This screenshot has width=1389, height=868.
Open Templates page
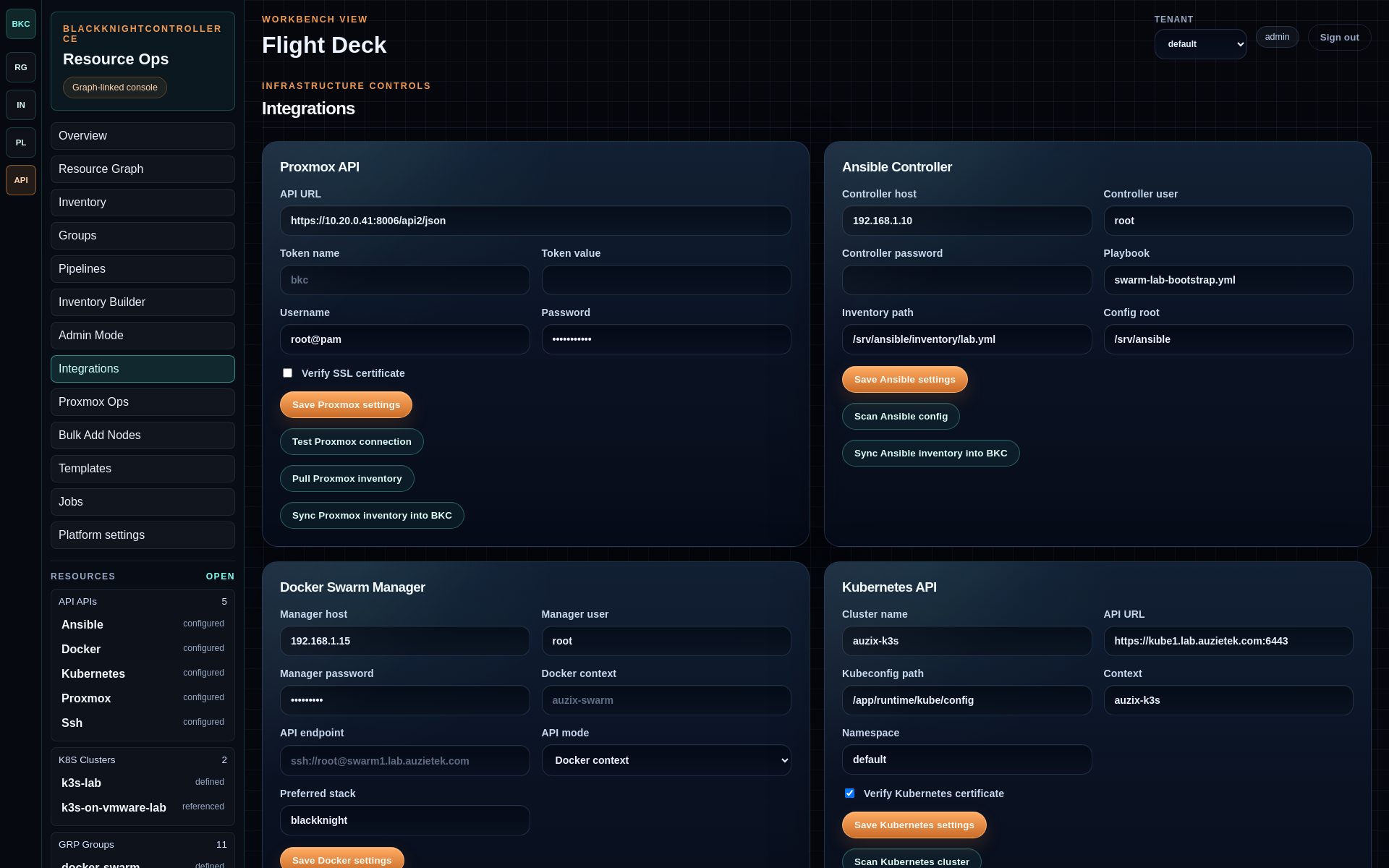[143, 469]
